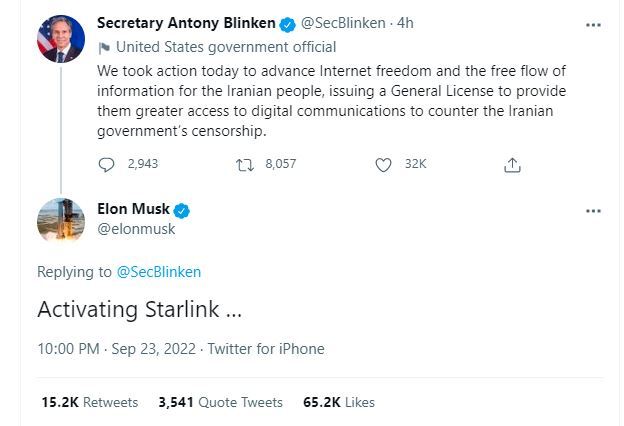
Task: Click the @SecBlinken mention in Replying to
Action: [x=159, y=272]
